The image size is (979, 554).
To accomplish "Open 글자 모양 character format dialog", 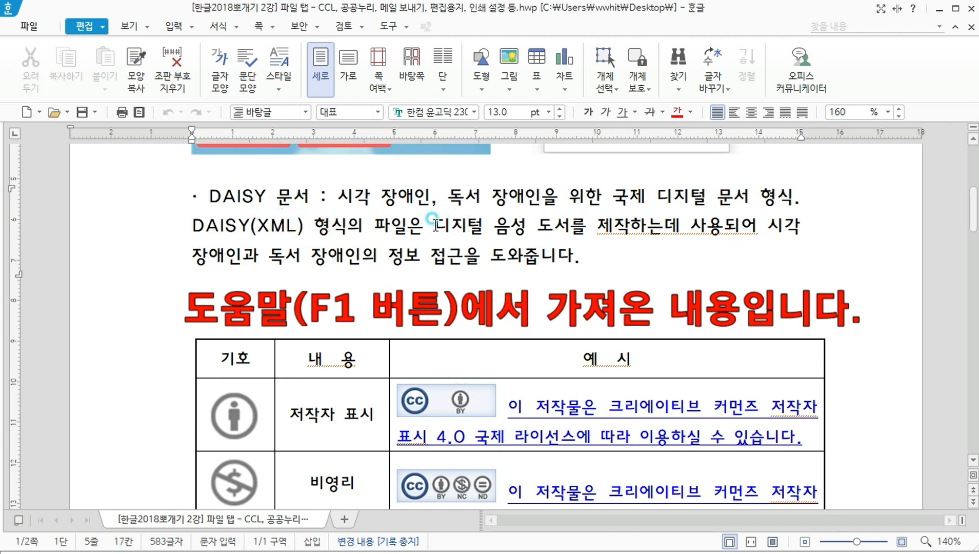I will pos(220,69).
